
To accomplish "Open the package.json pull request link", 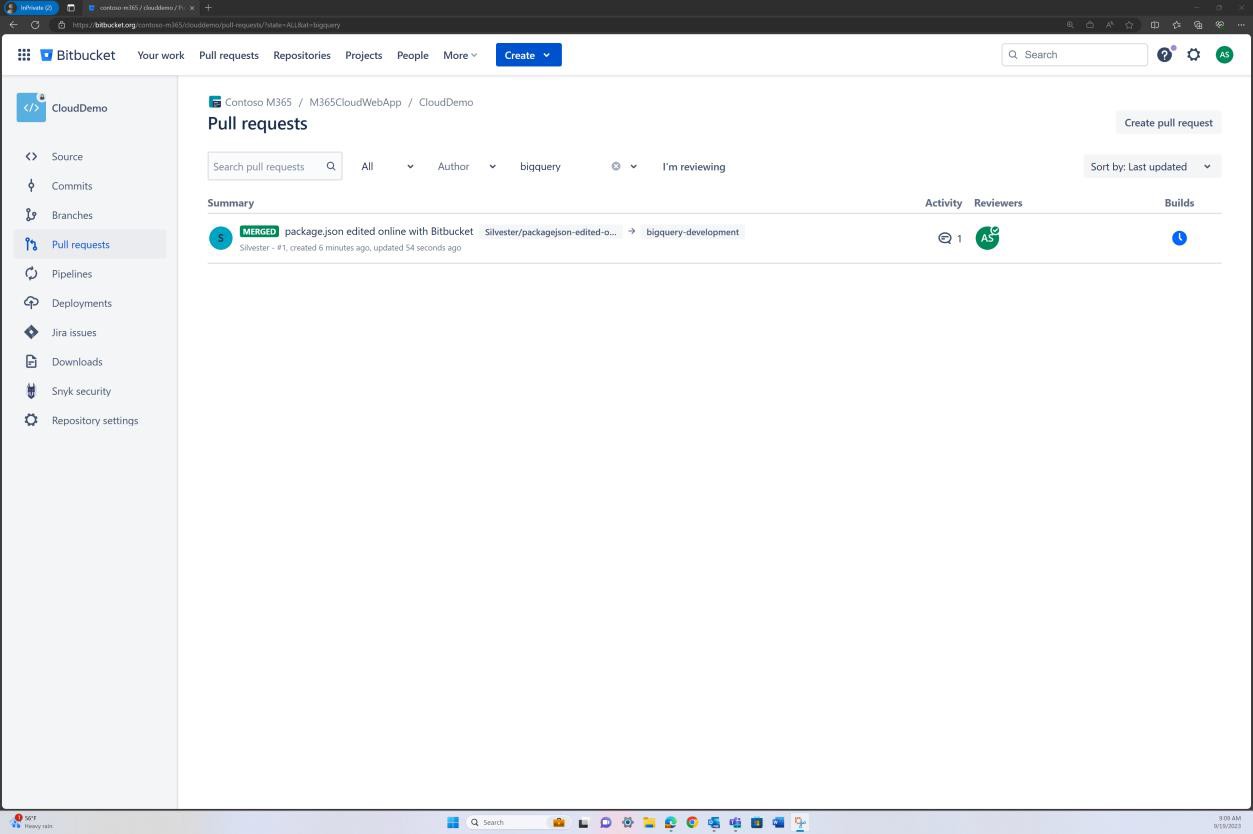I will 379,231.
